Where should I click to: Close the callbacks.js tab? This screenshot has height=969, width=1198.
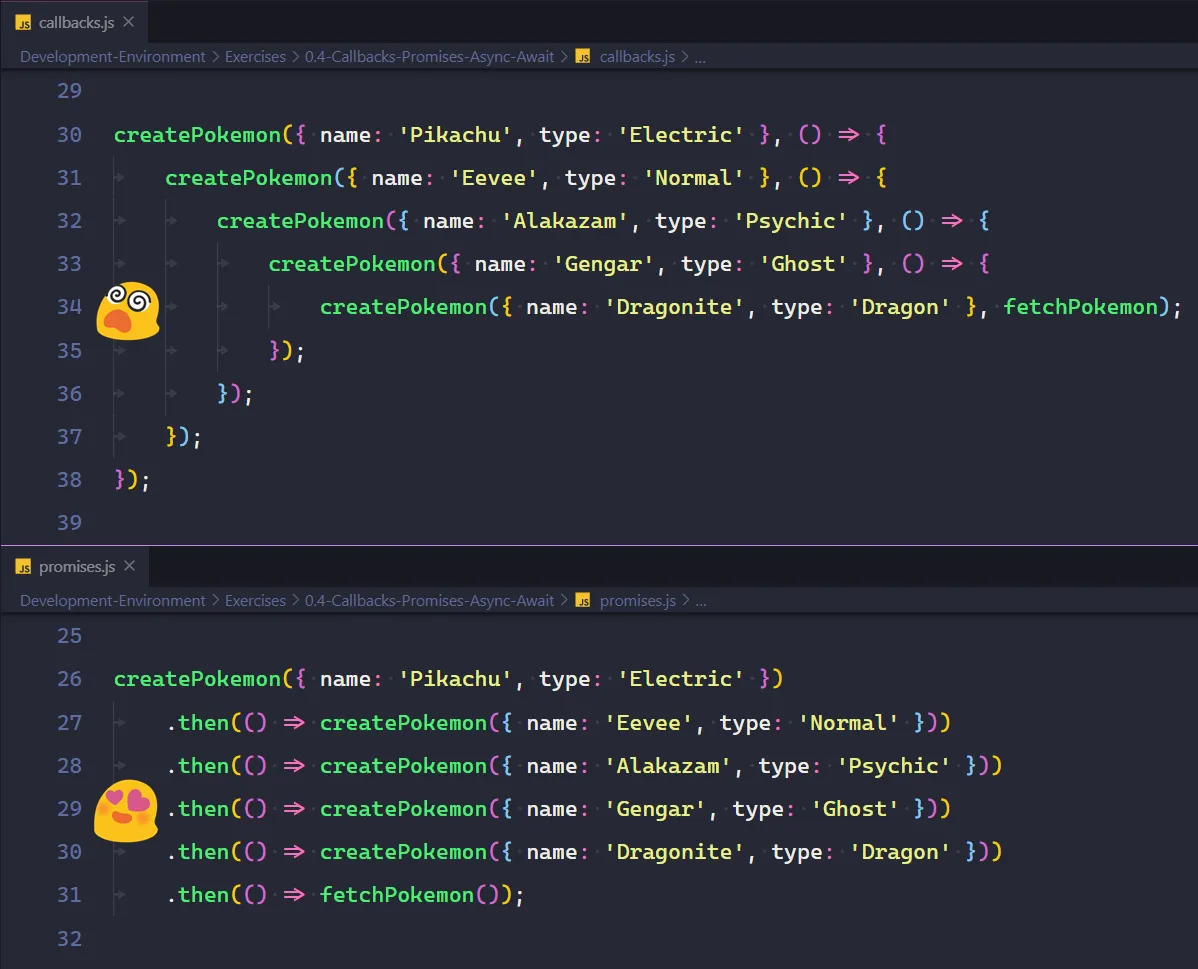129,22
